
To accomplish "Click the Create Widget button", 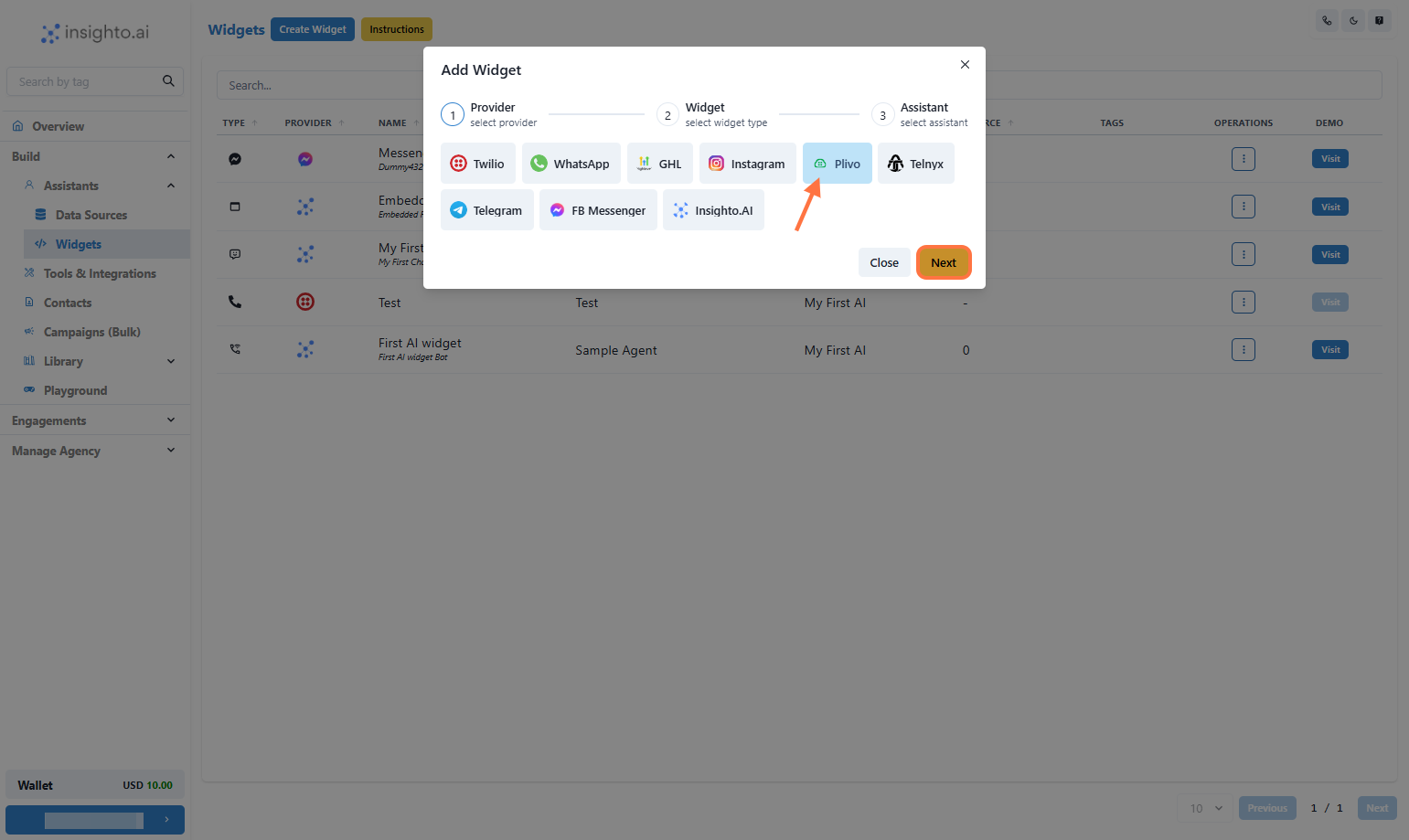I will click(313, 29).
